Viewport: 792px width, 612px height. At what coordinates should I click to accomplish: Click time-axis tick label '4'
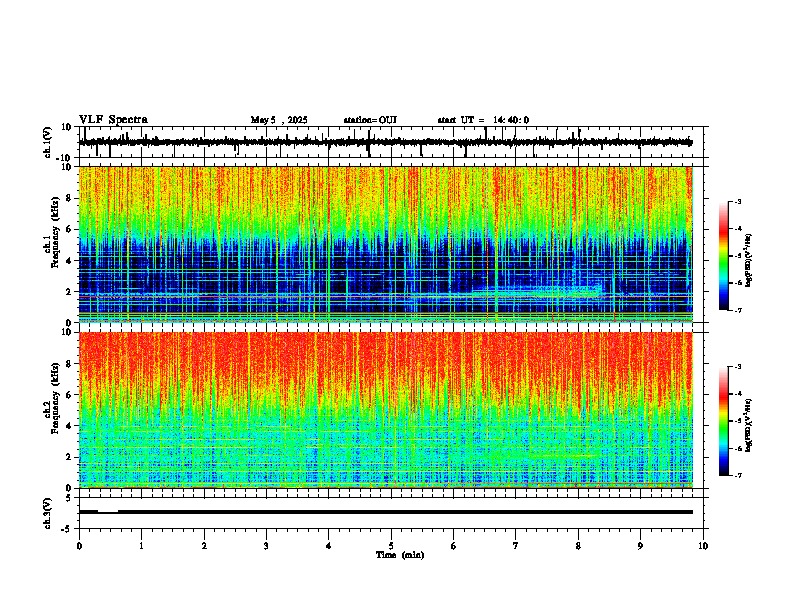pyautogui.click(x=329, y=546)
